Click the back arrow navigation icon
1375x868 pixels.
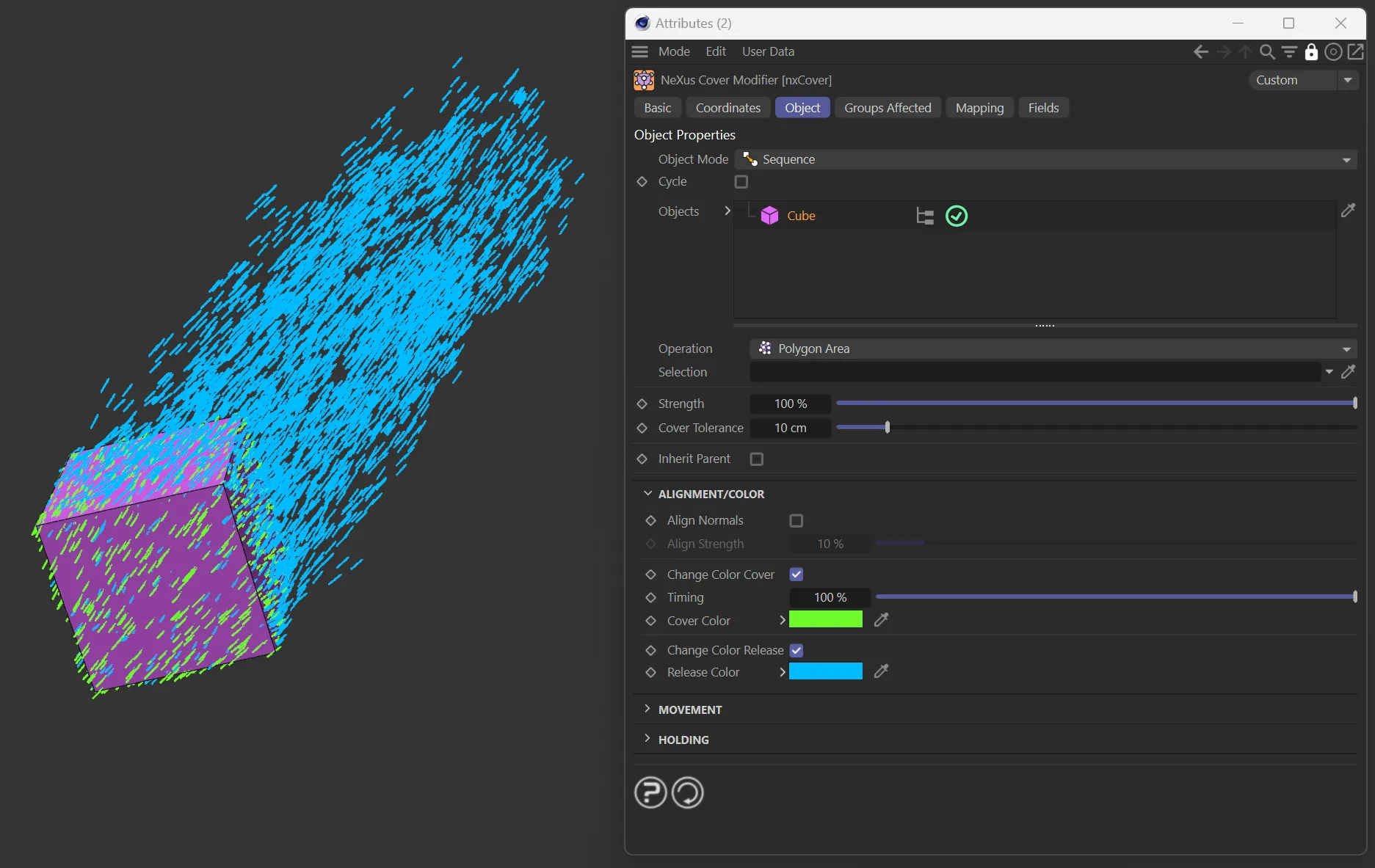click(1200, 51)
